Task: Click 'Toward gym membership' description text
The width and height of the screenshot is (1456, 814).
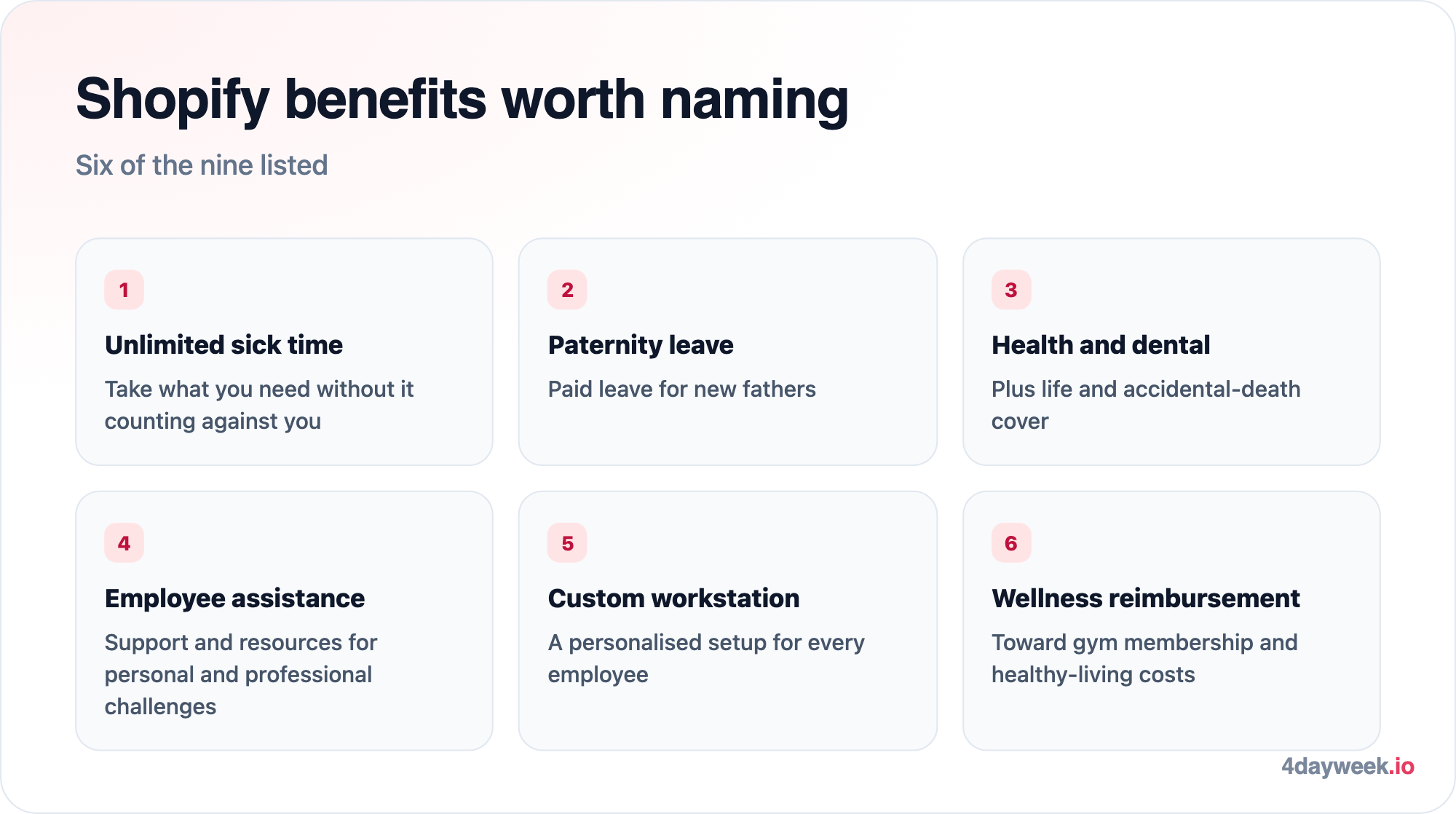Action: [x=1144, y=659]
